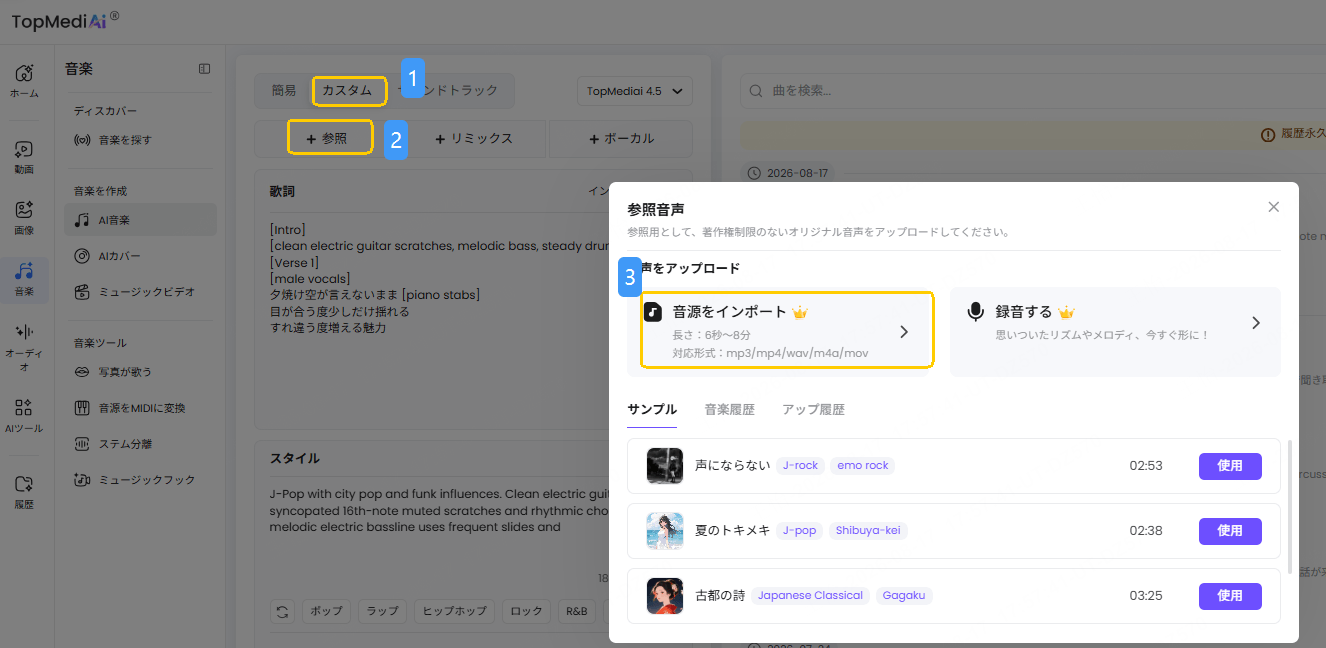1326x648 pixels.
Task: Click thumbnail of 夏のトキメキ sample
Action: tap(665, 531)
